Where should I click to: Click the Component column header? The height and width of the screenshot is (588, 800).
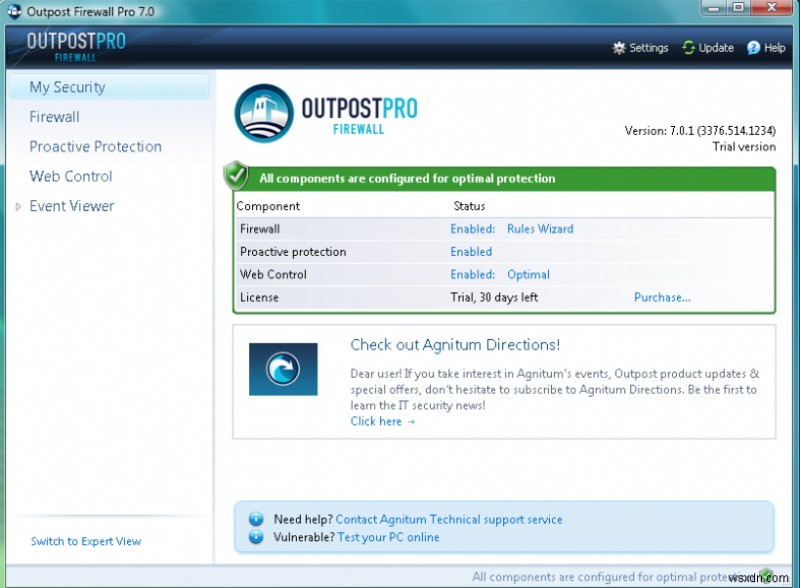[268, 206]
